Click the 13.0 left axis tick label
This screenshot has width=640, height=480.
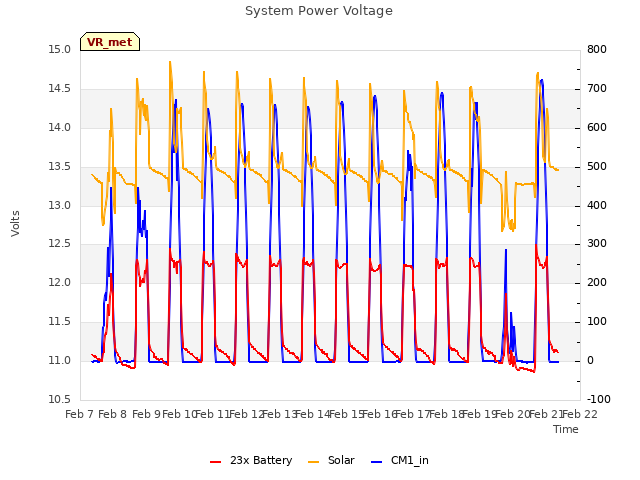[60, 205]
